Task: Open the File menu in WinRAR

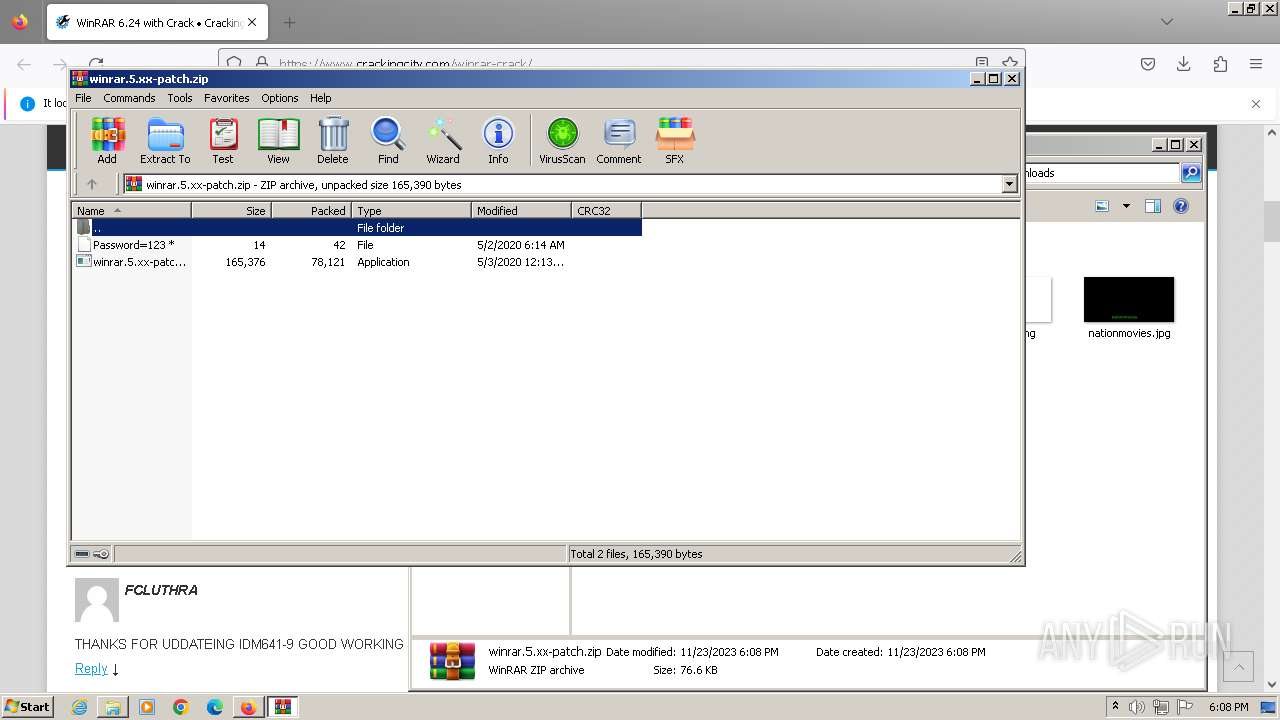Action: pyautogui.click(x=83, y=98)
